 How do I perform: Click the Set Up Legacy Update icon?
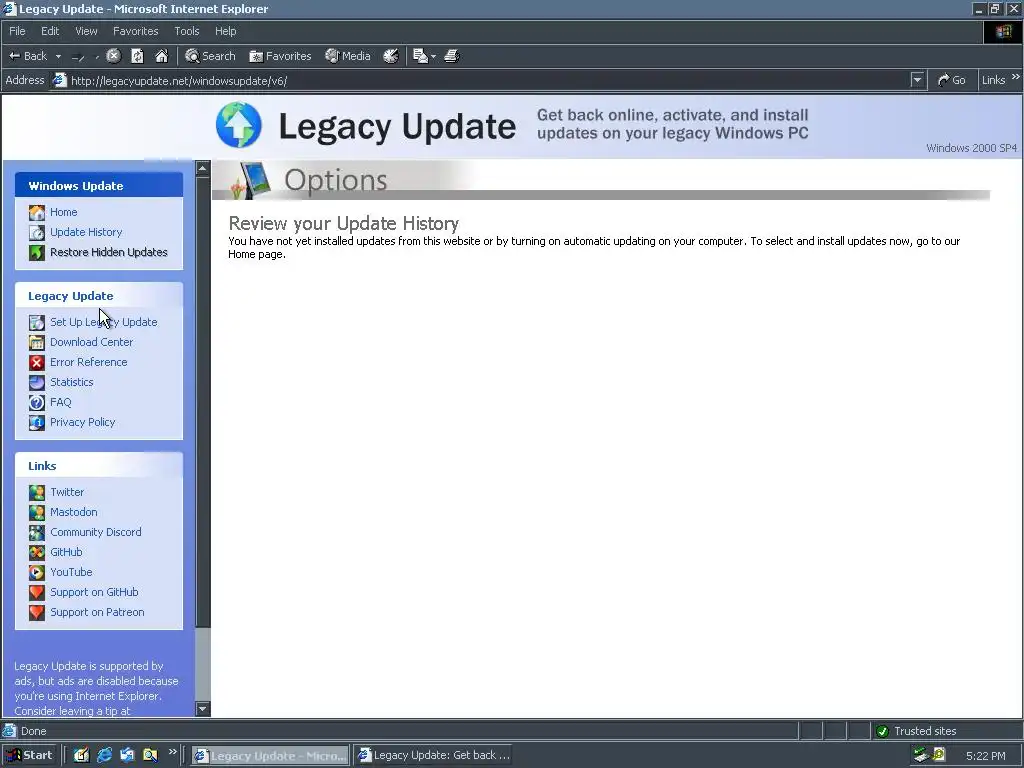(x=37, y=322)
